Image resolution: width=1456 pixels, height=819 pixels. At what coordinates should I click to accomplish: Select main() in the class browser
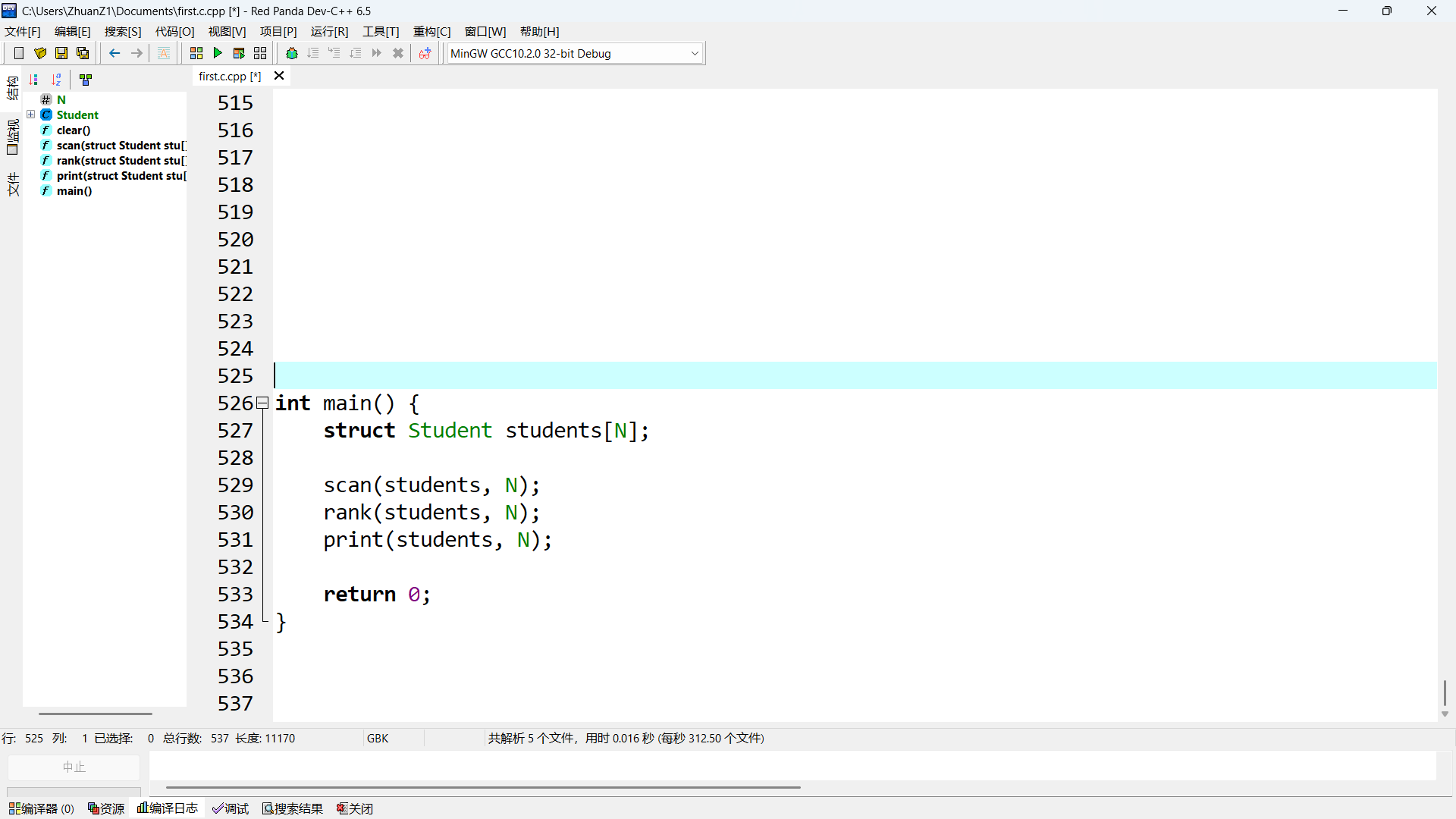tap(74, 191)
